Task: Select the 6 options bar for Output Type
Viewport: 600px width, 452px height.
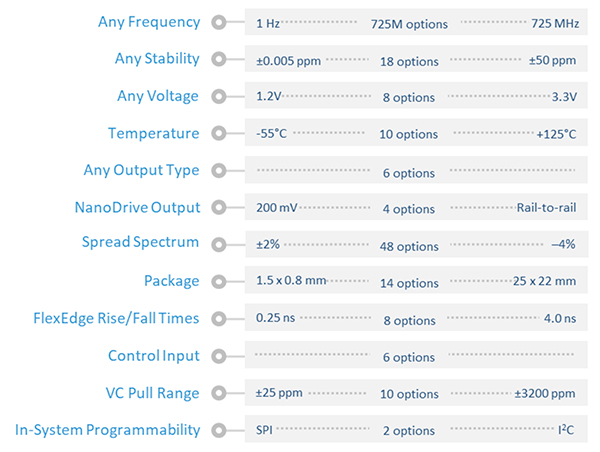Action: (x=416, y=172)
